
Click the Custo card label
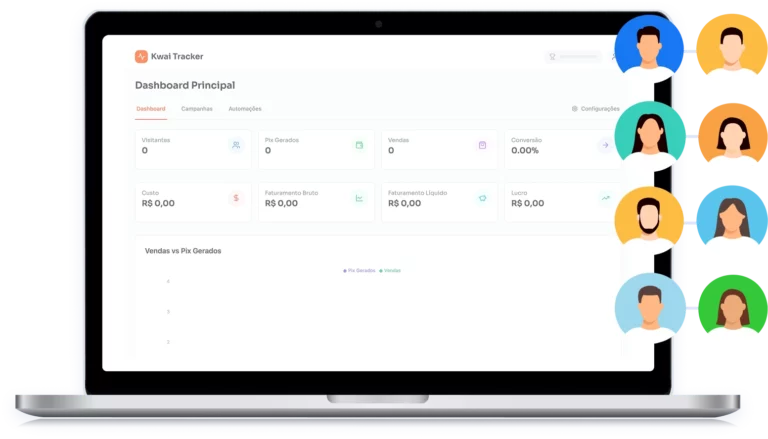(150, 193)
